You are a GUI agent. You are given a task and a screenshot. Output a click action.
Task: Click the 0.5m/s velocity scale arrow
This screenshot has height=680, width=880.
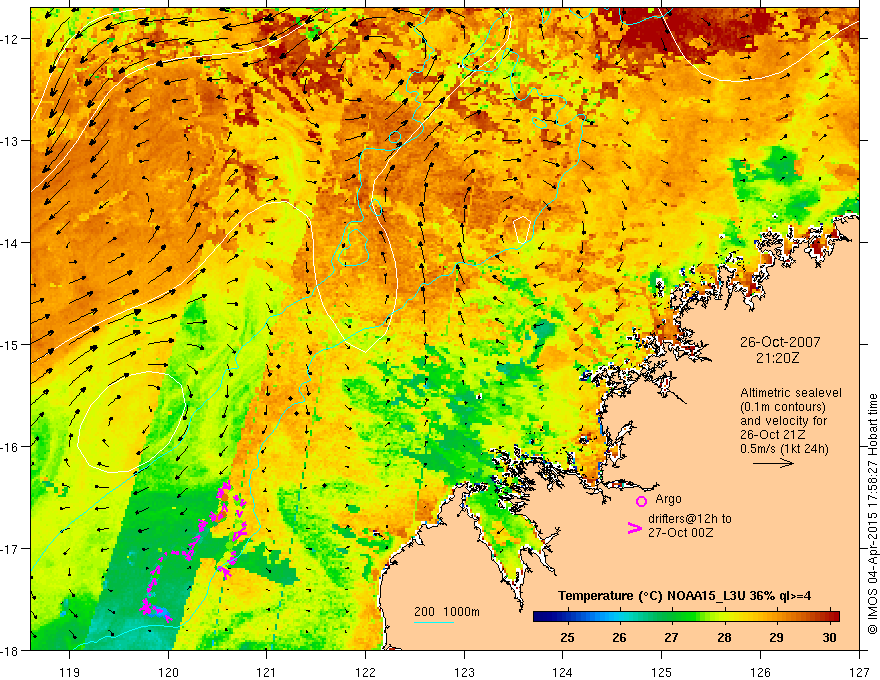[x=773, y=463]
